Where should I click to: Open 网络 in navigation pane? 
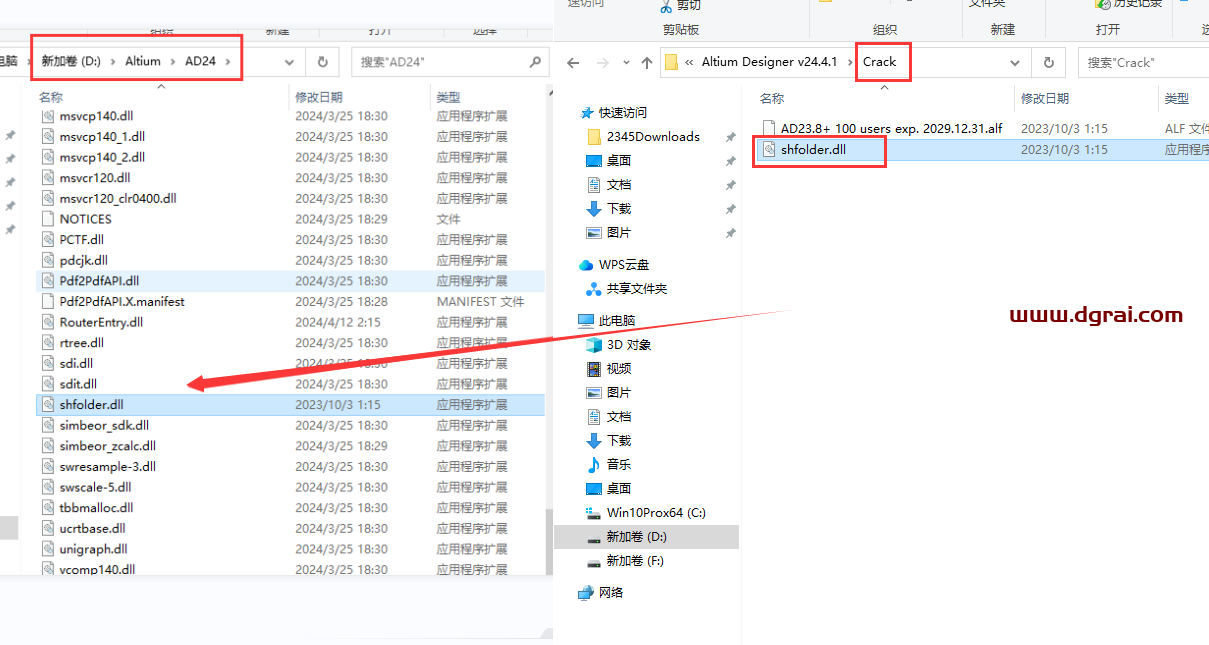[611, 592]
